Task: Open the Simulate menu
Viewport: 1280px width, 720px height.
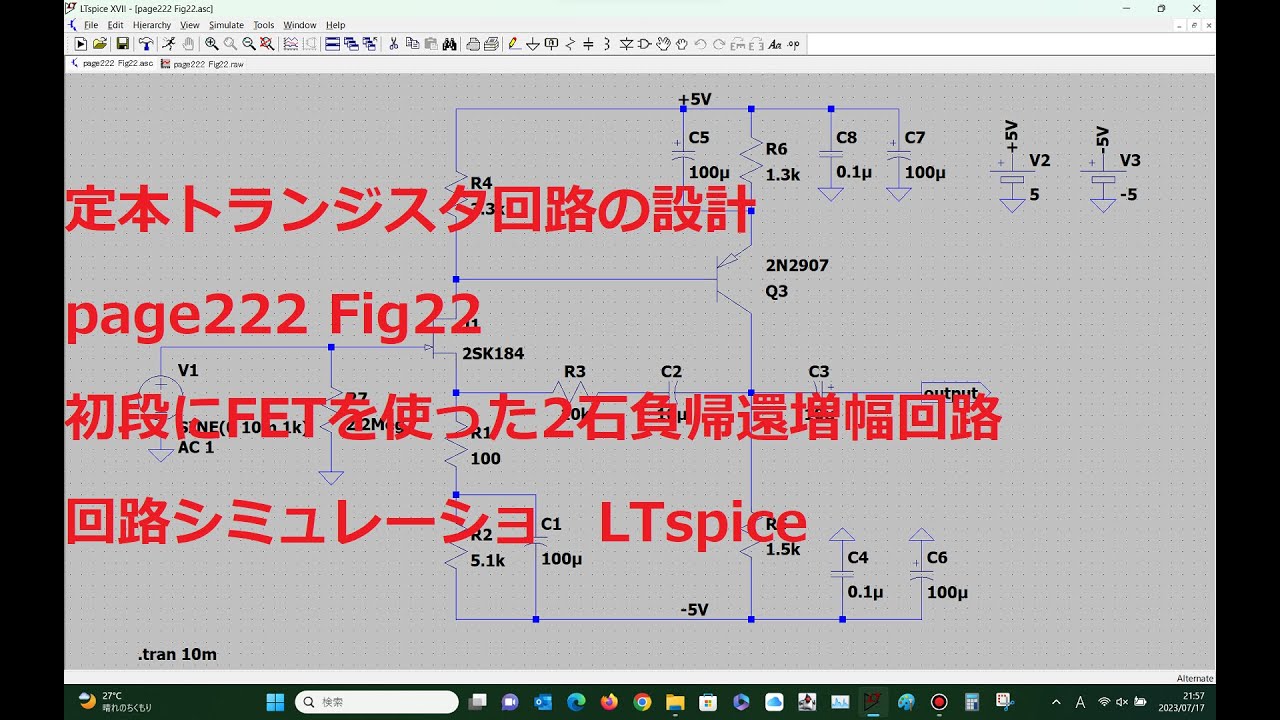Action: click(x=226, y=25)
